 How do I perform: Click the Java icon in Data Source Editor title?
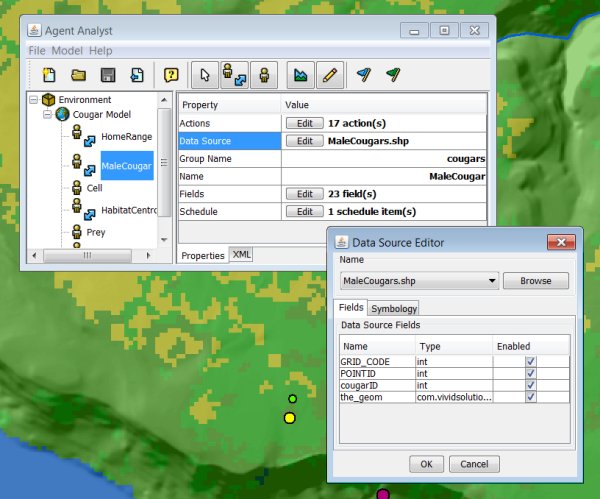pyautogui.click(x=341, y=242)
